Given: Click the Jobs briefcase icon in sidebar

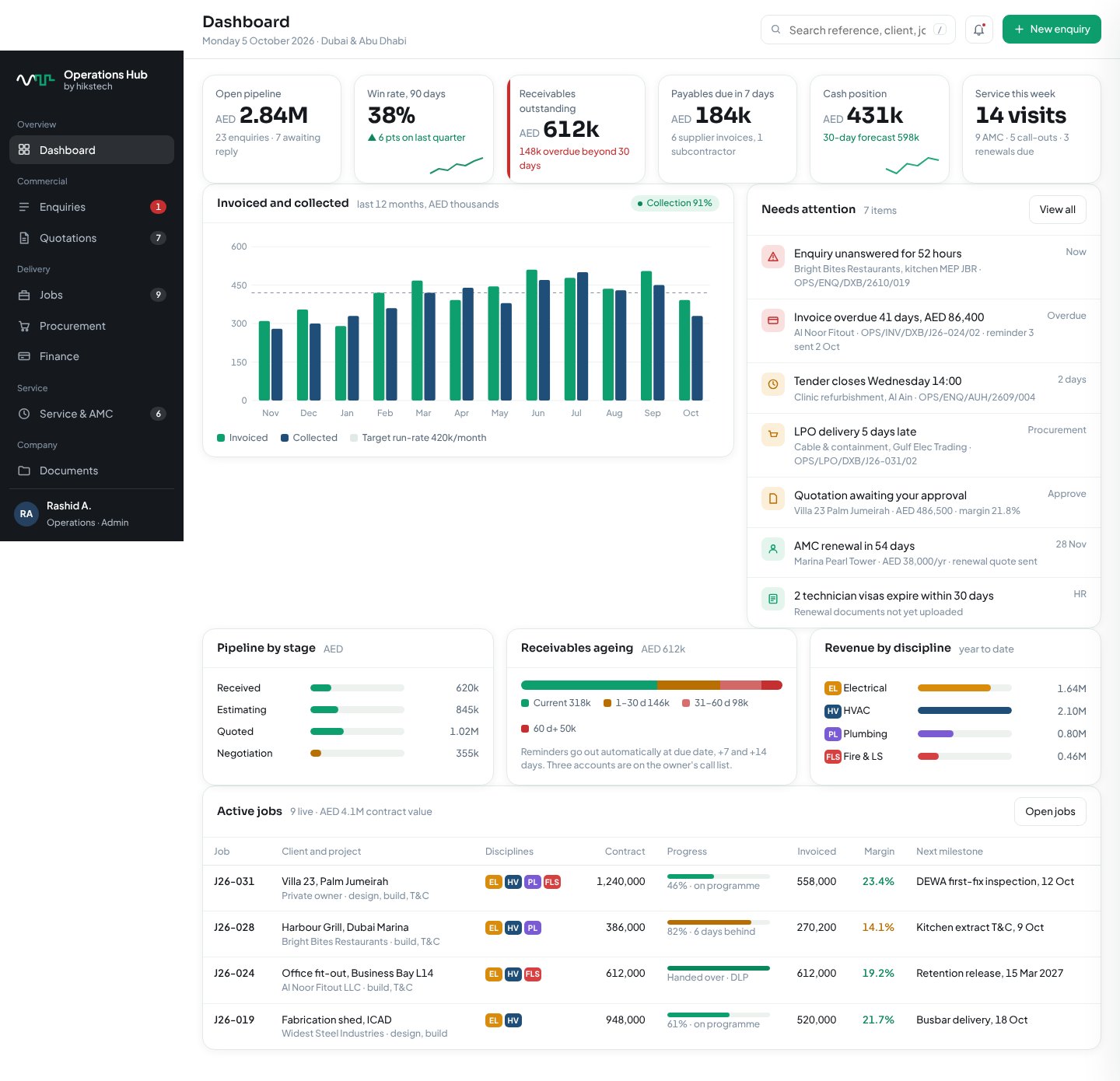Looking at the screenshot, I should (24, 295).
